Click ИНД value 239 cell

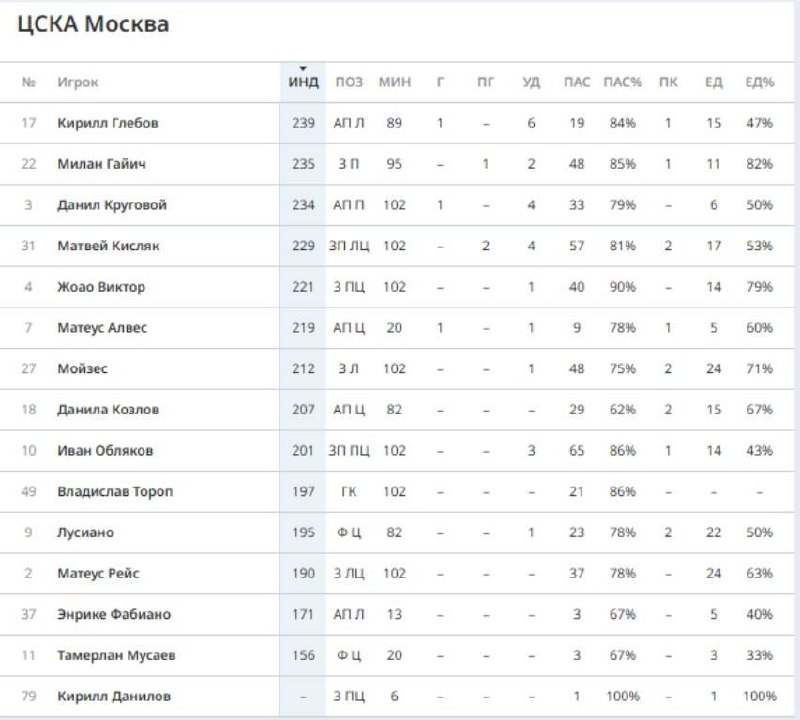(302, 123)
